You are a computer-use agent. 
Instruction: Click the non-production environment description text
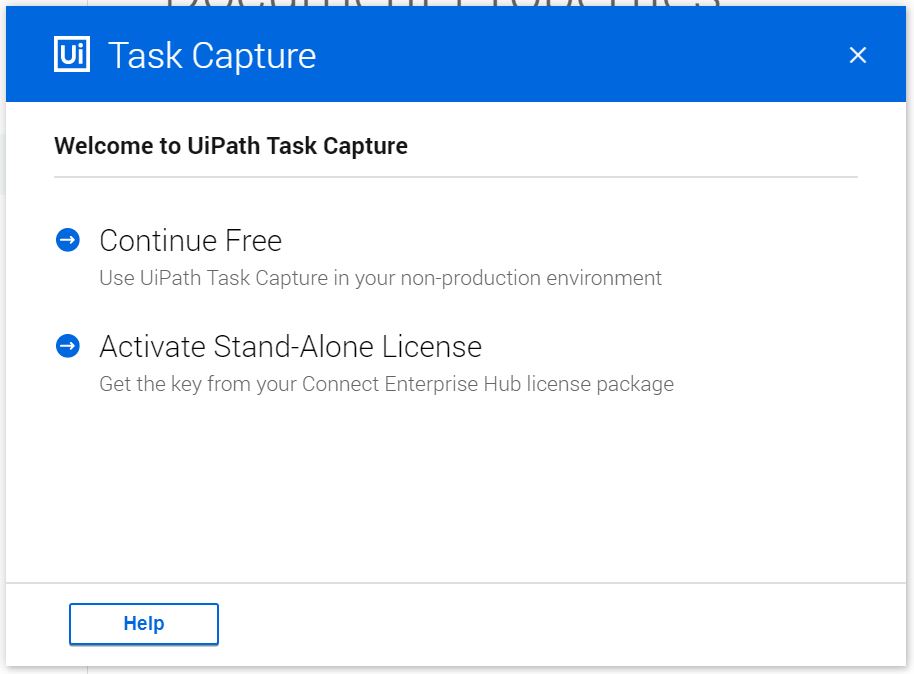380,278
